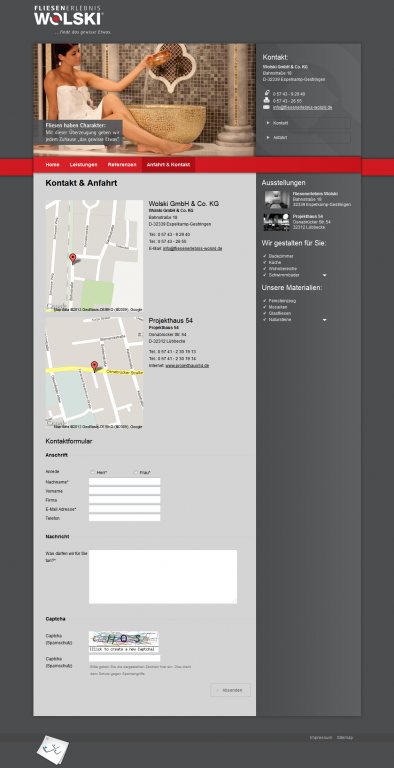Click the envelope email icon in the Kontakt panel
394x768 pixels.
coord(267,107)
